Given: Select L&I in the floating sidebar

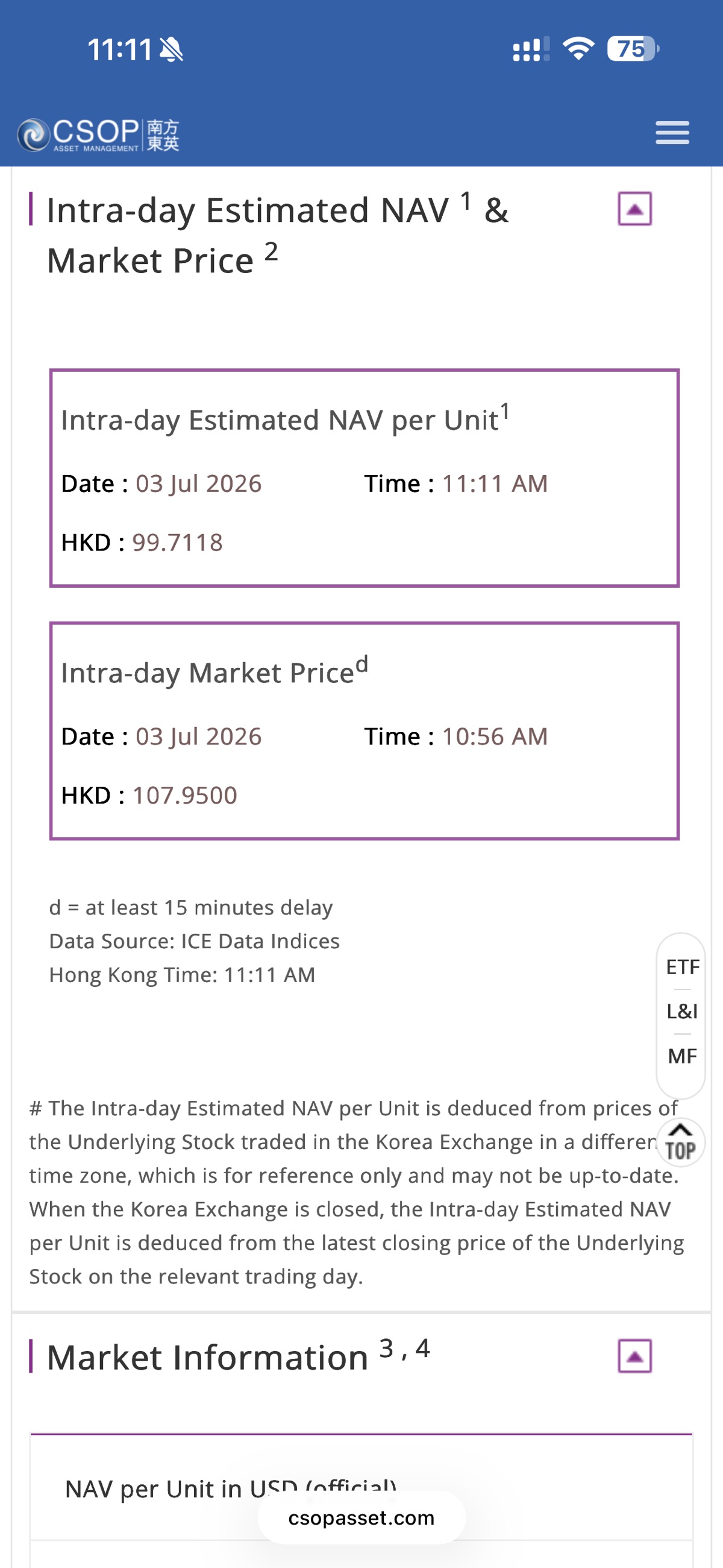Looking at the screenshot, I should tap(682, 1011).
